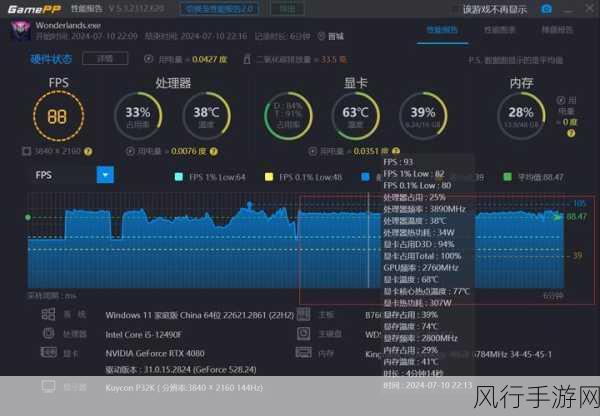This screenshot has width=600, height=416.
Task: Click the hard disk icon in hardware list
Action: [303, 333]
